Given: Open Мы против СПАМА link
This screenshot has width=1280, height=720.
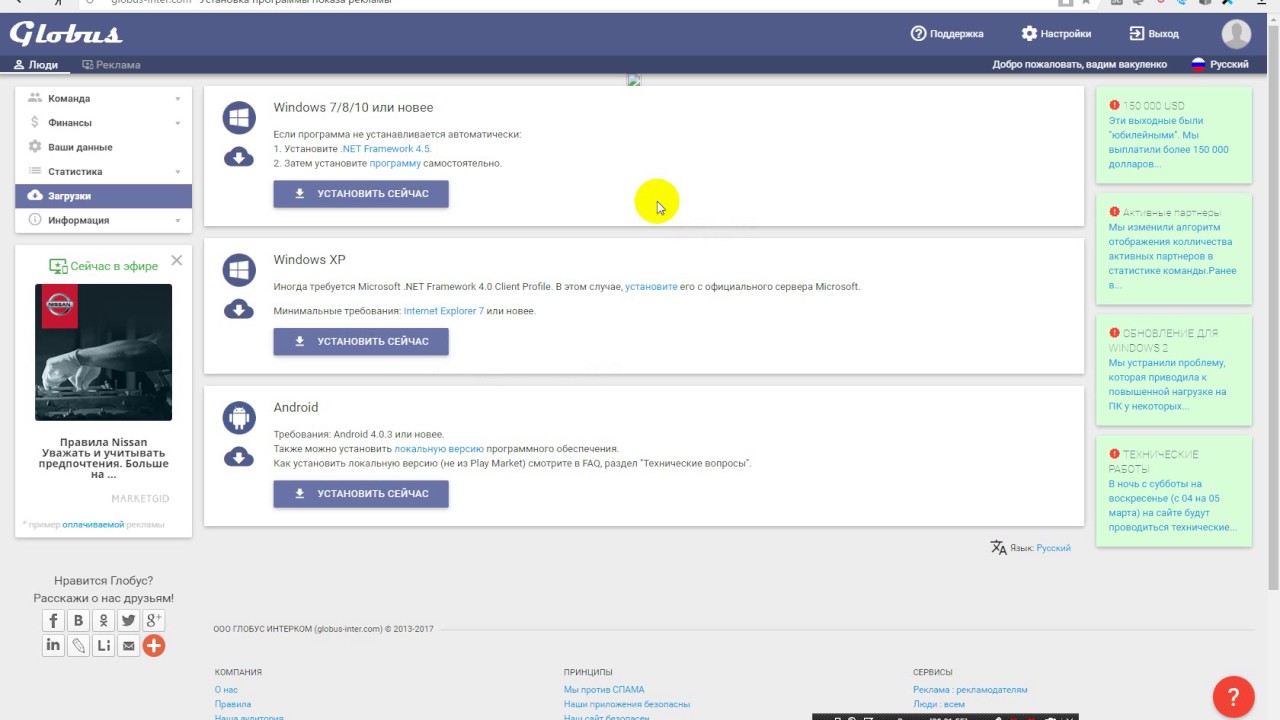Looking at the screenshot, I should coord(604,690).
